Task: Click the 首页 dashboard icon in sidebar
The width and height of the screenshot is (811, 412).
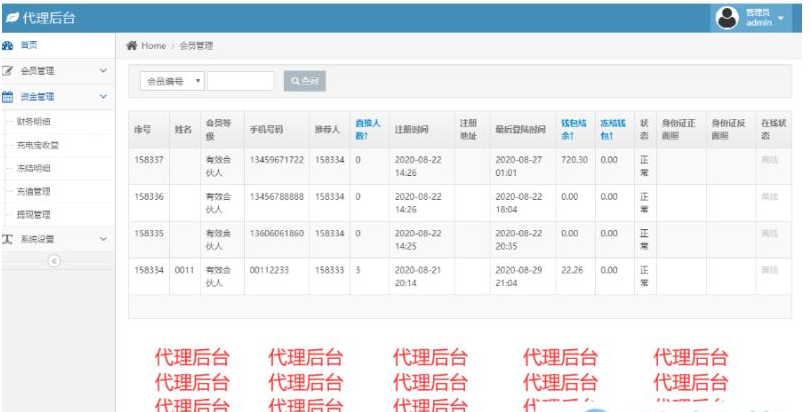Action: tap(8, 46)
